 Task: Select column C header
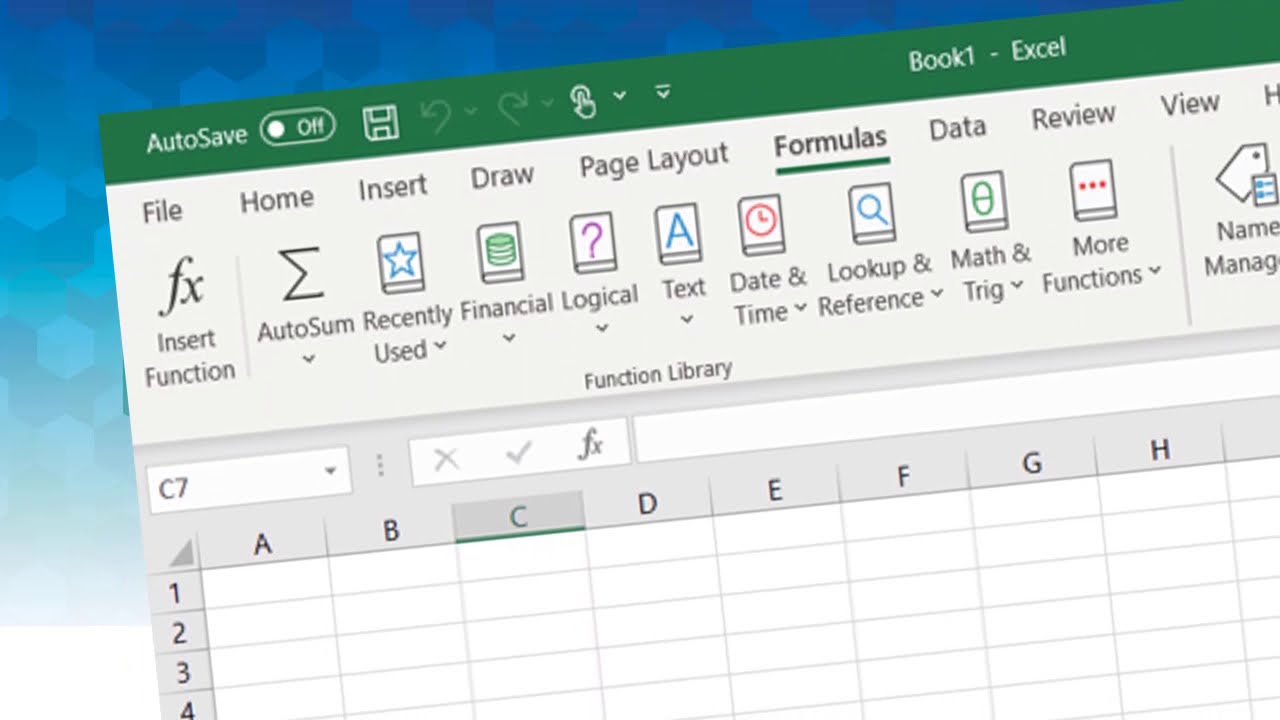(x=518, y=517)
